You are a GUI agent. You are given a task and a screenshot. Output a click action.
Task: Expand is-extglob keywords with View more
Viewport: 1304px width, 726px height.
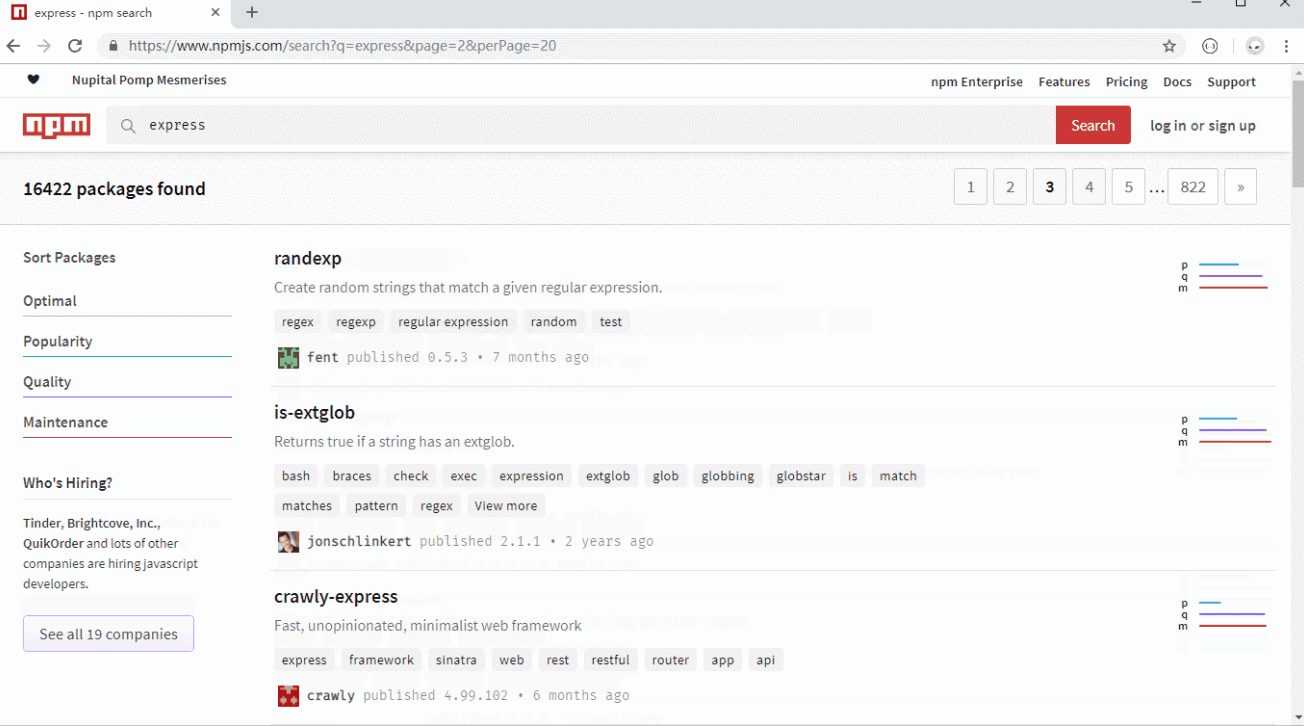(505, 506)
